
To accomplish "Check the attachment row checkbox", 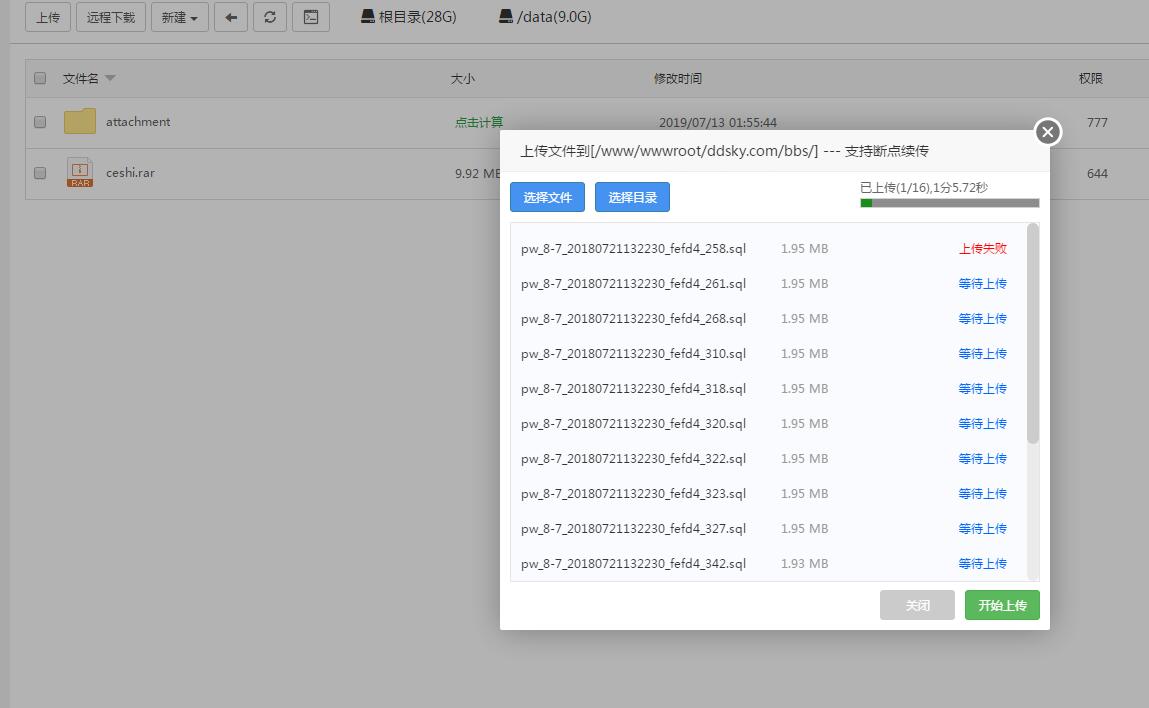I will coord(39,121).
